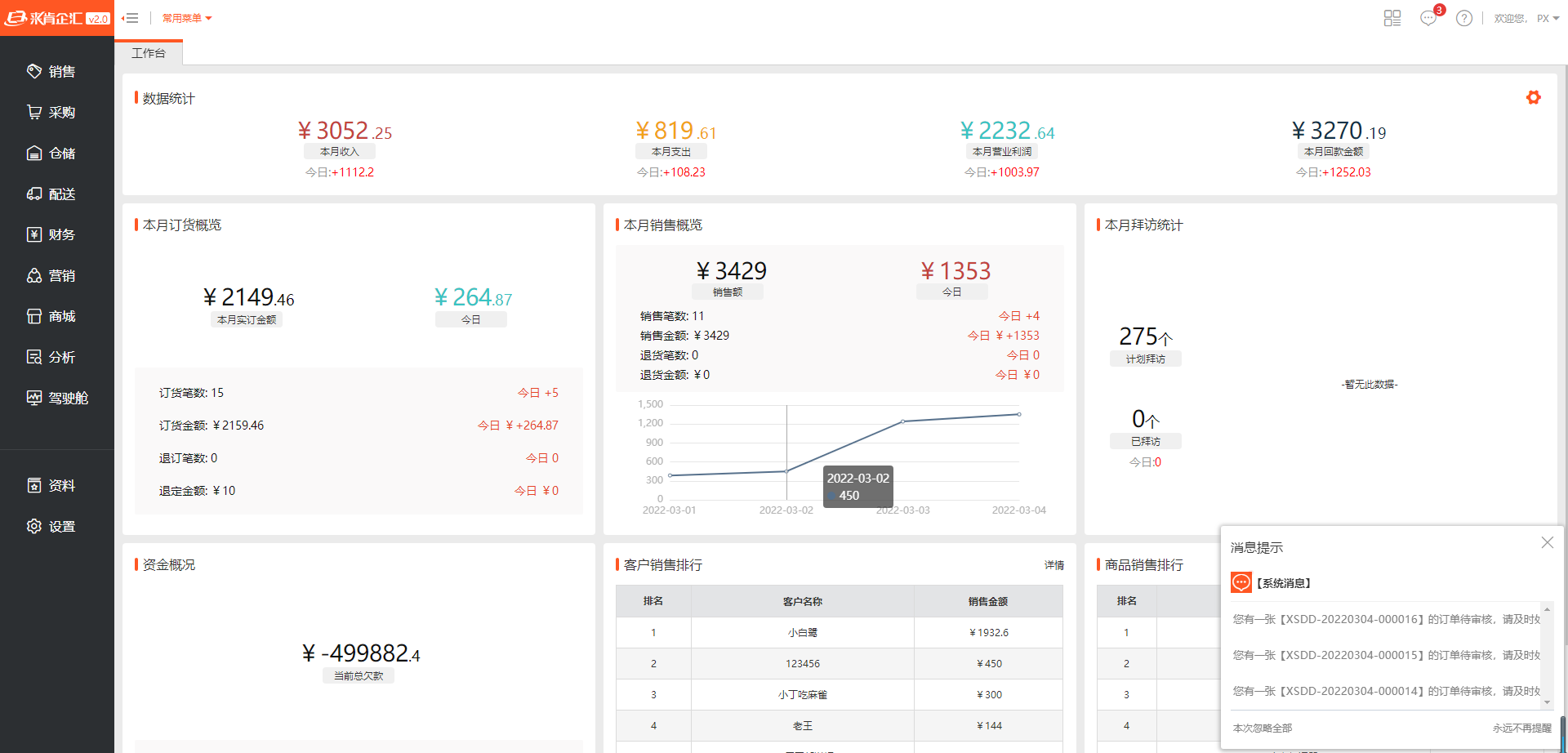Open the PX user account dropdown

coord(1548,18)
